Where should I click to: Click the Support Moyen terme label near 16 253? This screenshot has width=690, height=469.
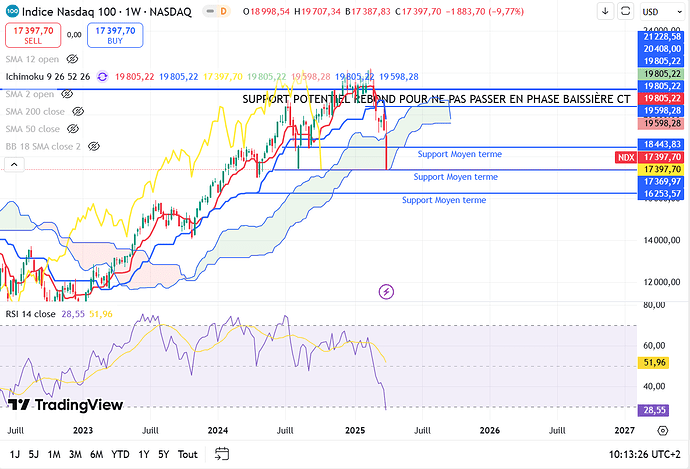click(x=444, y=200)
